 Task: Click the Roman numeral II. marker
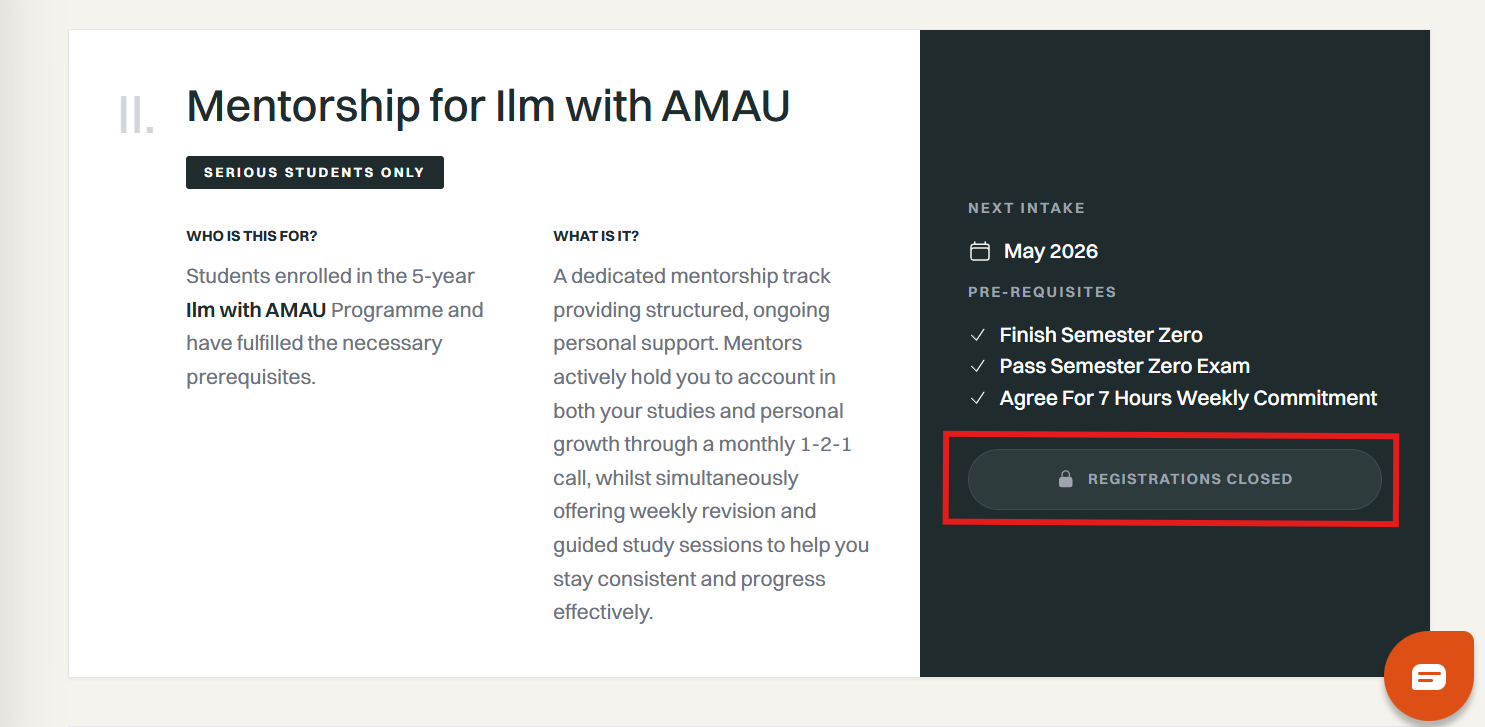coord(136,115)
